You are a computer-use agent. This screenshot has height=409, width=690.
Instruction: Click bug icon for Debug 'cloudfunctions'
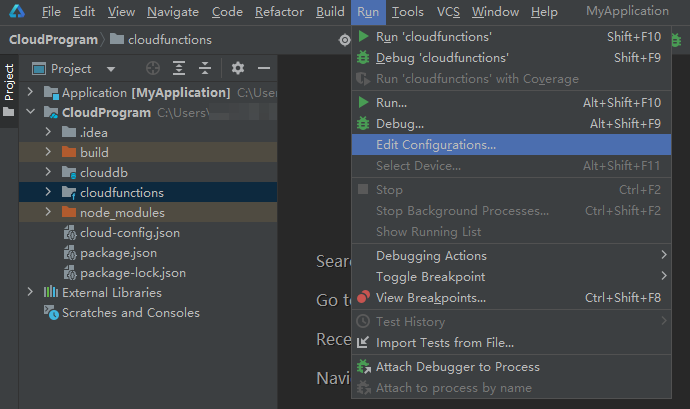pyautogui.click(x=364, y=58)
